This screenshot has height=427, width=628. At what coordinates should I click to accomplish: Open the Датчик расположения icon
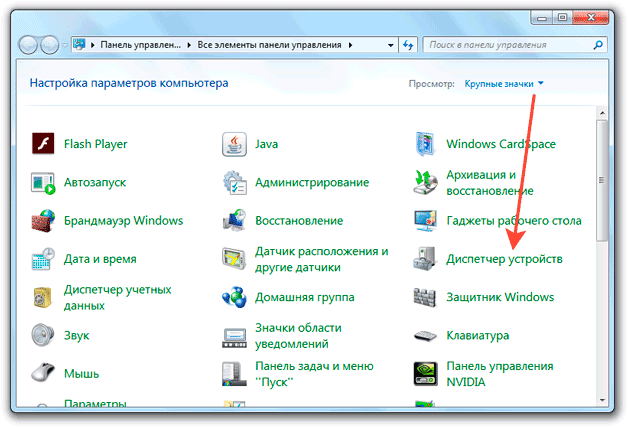click(x=234, y=259)
